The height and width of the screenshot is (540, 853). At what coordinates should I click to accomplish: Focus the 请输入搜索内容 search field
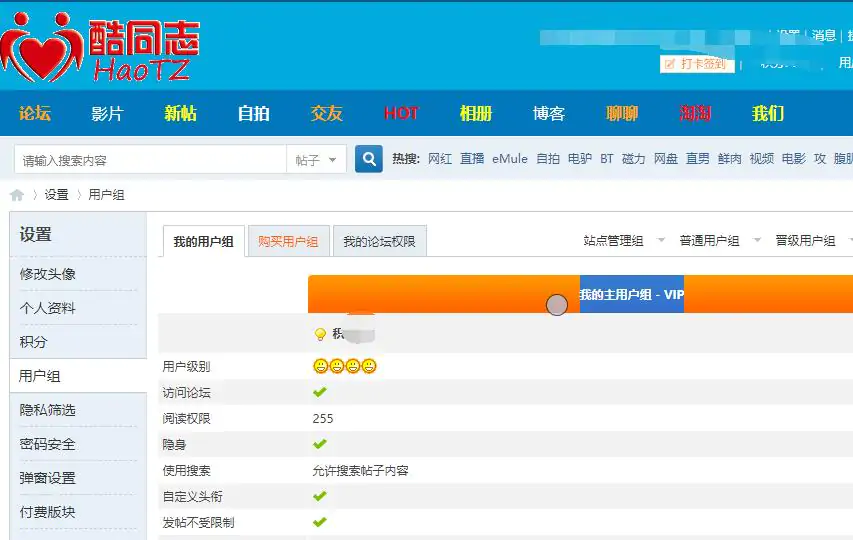coord(150,160)
